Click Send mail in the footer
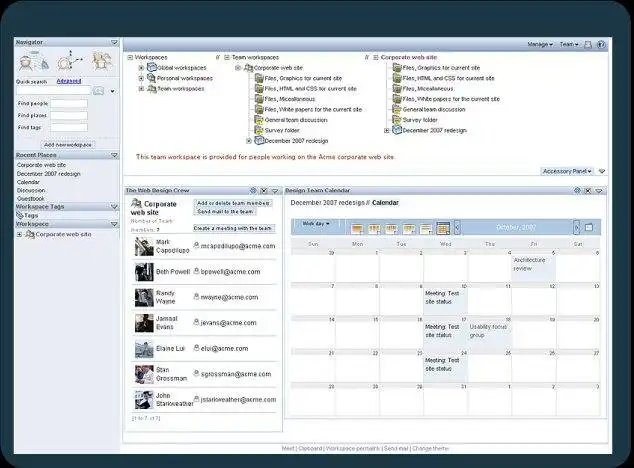This screenshot has width=634, height=468. 396,448
